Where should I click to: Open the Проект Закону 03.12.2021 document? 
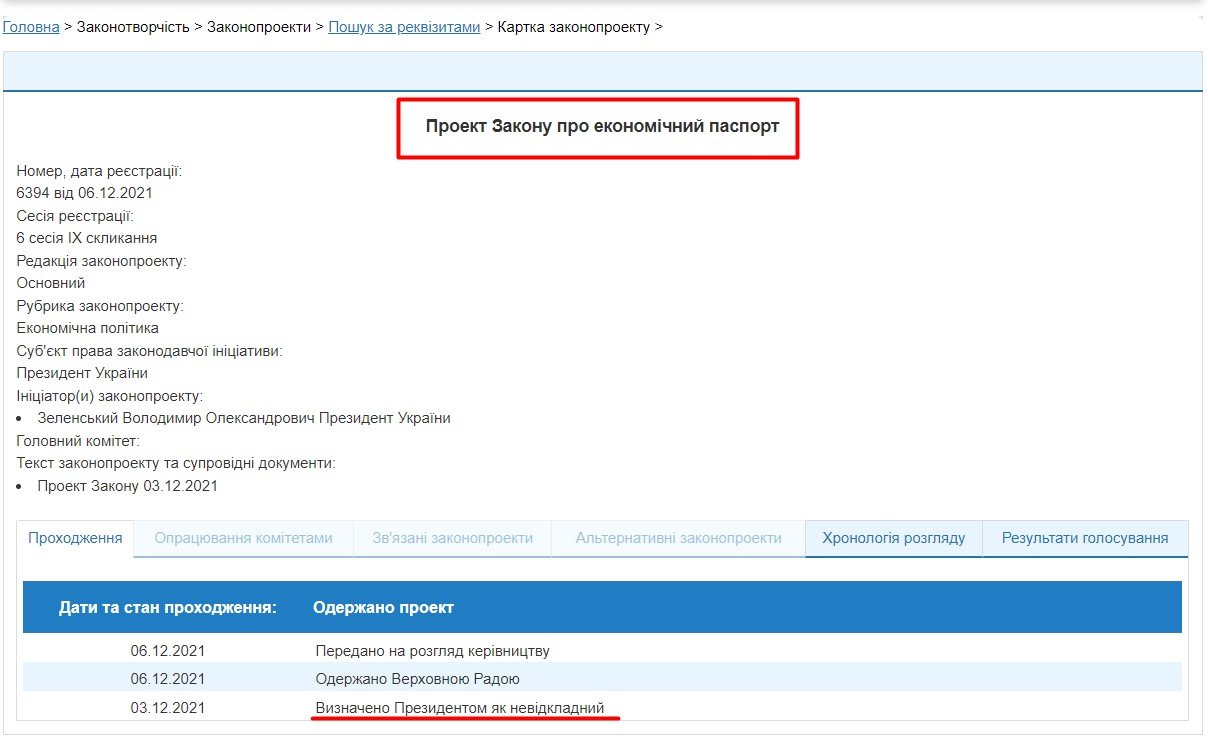tap(127, 486)
